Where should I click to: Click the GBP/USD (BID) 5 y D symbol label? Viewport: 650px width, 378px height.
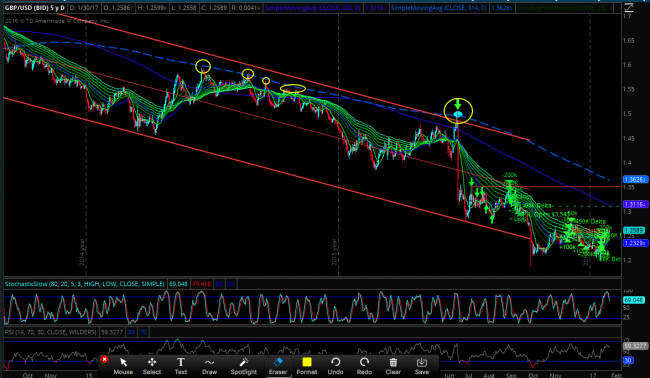click(34, 7)
